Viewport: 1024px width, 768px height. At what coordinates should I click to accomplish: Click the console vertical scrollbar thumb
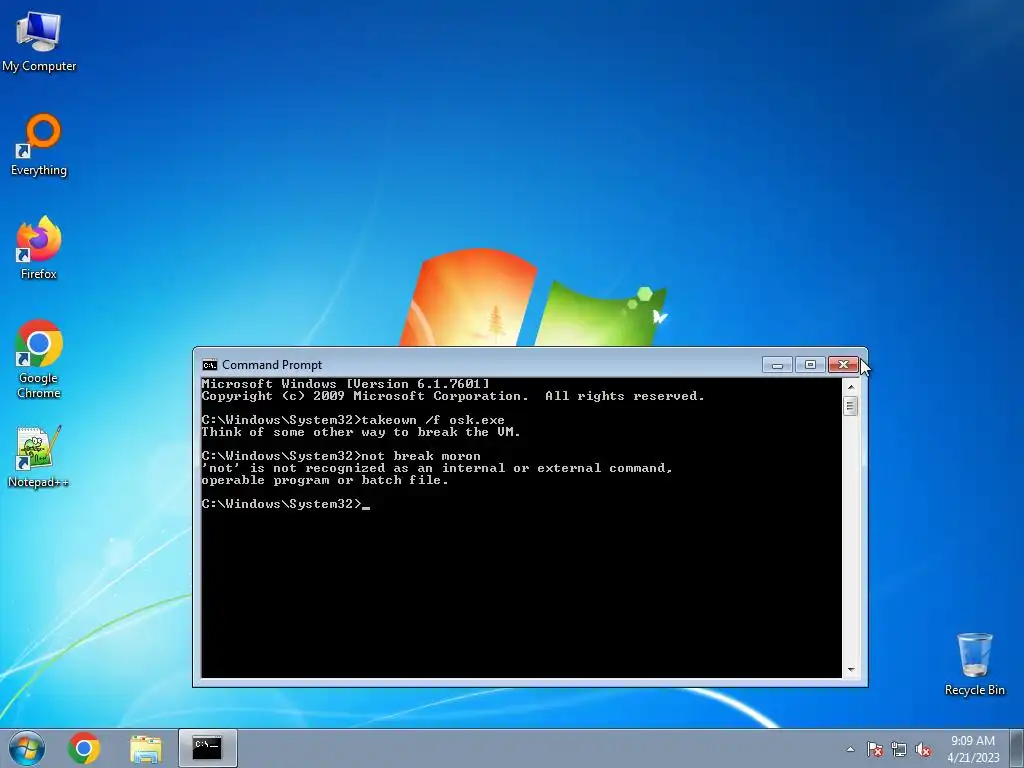pyautogui.click(x=850, y=406)
